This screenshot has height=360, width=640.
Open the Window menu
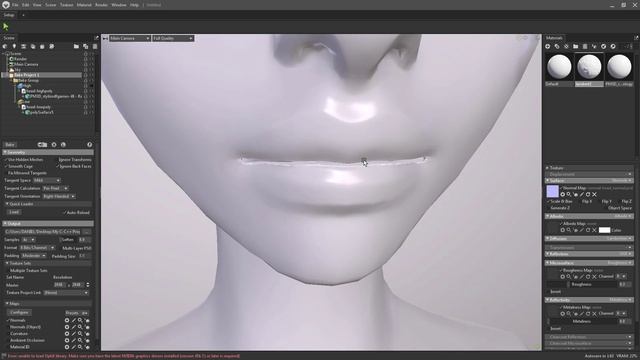point(119,5)
